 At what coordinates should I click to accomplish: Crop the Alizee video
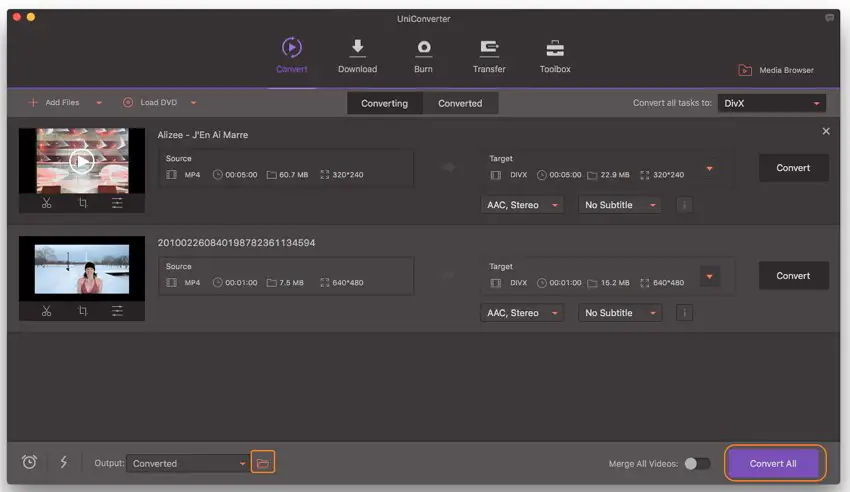[x=82, y=203]
